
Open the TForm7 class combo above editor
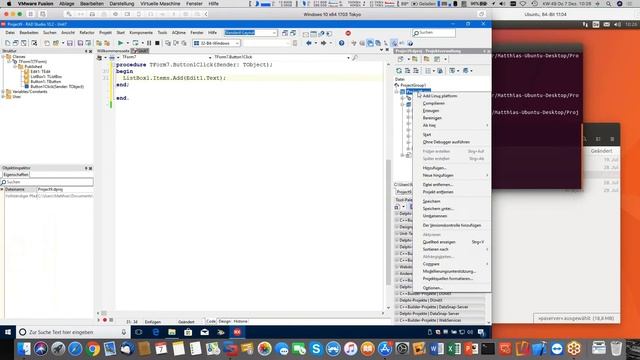166,57
